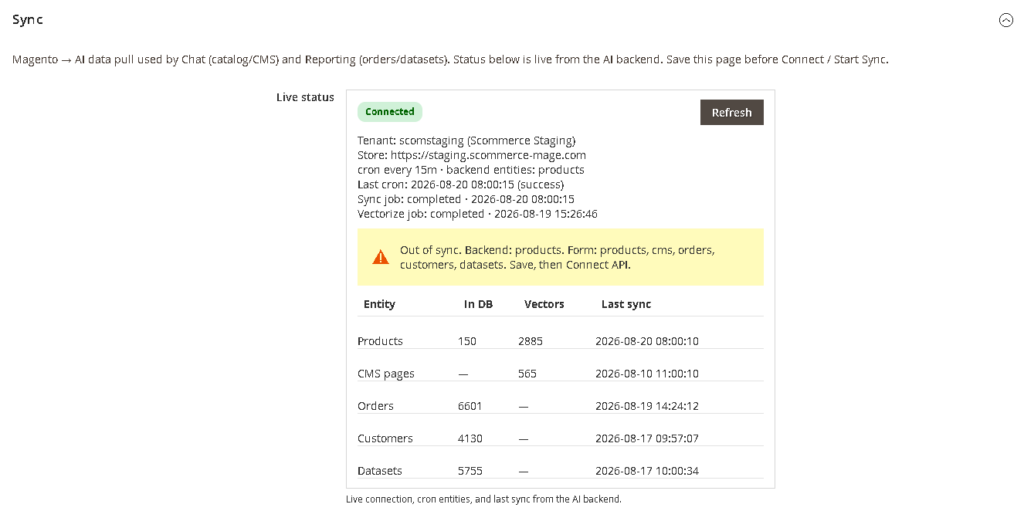Click the Vectors column header
The height and width of the screenshot is (511, 1024).
544,304
